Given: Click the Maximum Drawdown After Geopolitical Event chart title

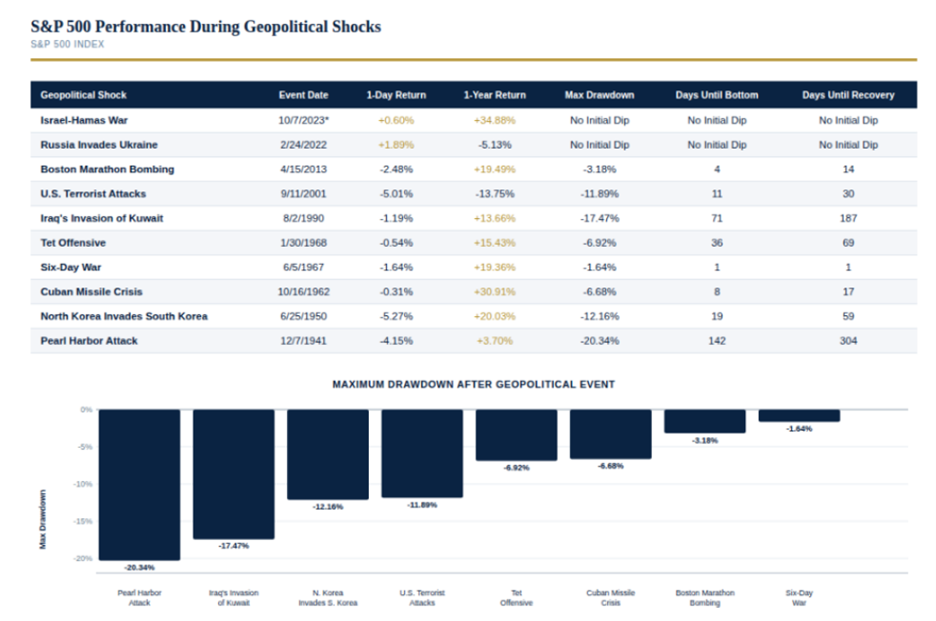Looking at the screenshot, I should (x=473, y=384).
